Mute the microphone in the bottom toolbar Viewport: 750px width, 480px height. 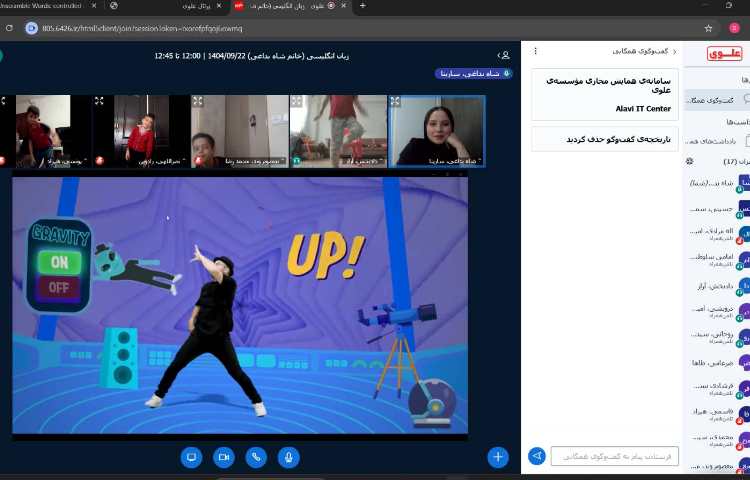[288, 456]
